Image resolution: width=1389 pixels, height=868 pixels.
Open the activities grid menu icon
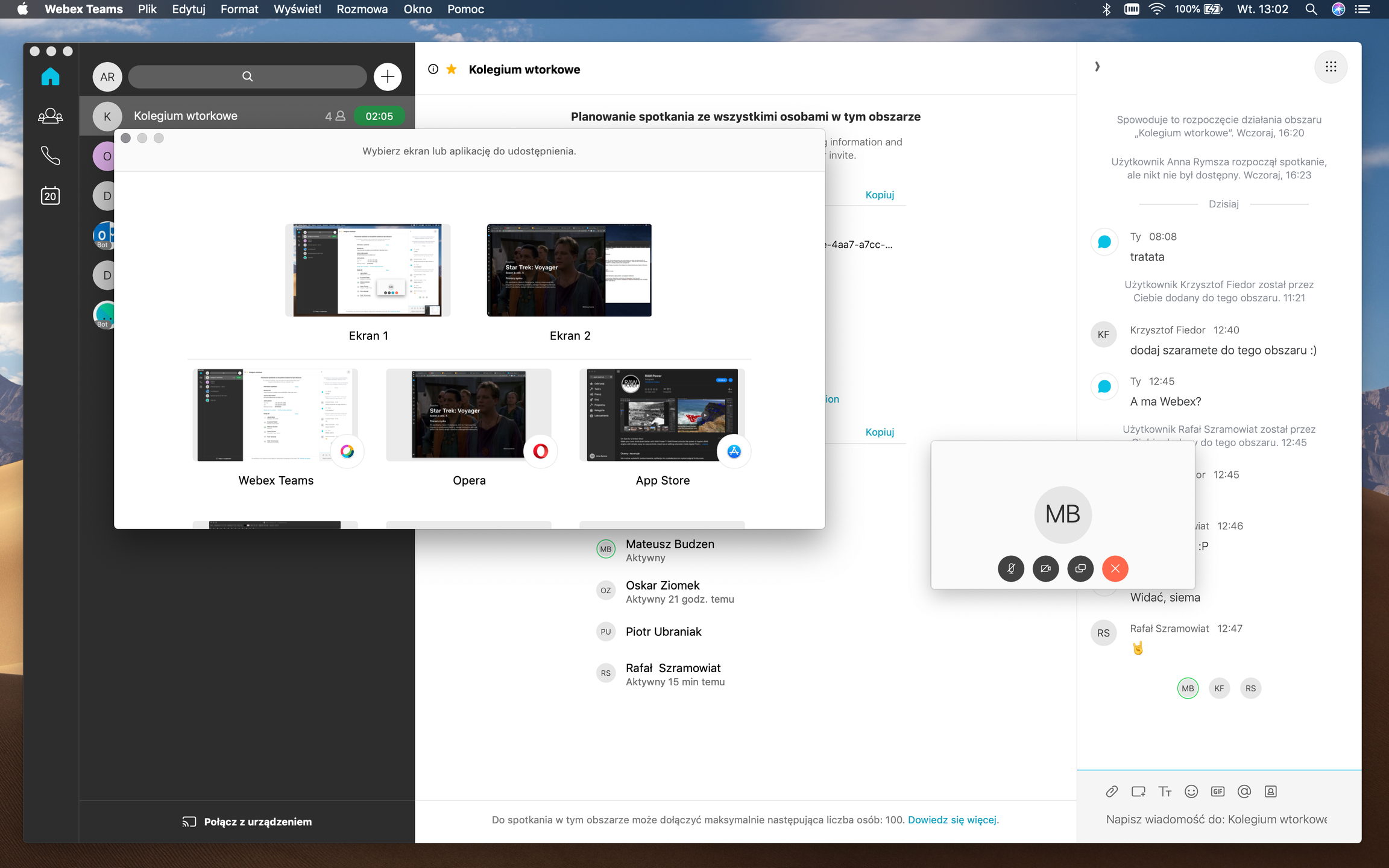point(1331,67)
